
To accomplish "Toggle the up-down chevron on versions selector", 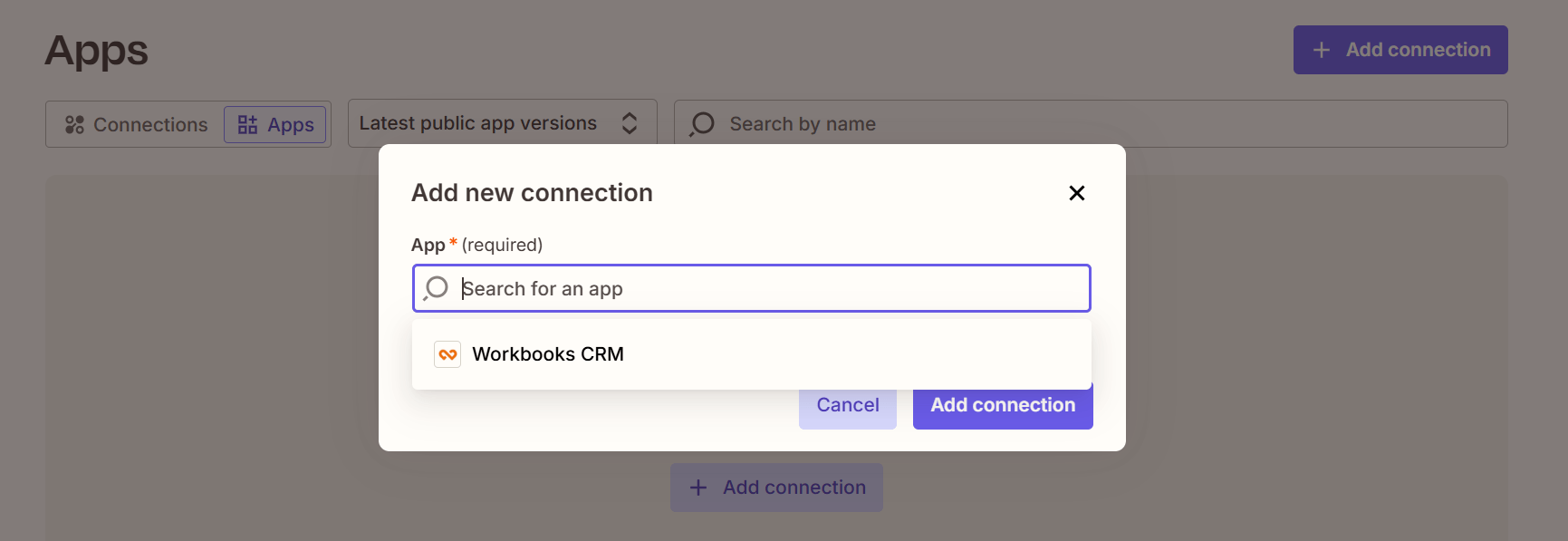I will point(630,123).
